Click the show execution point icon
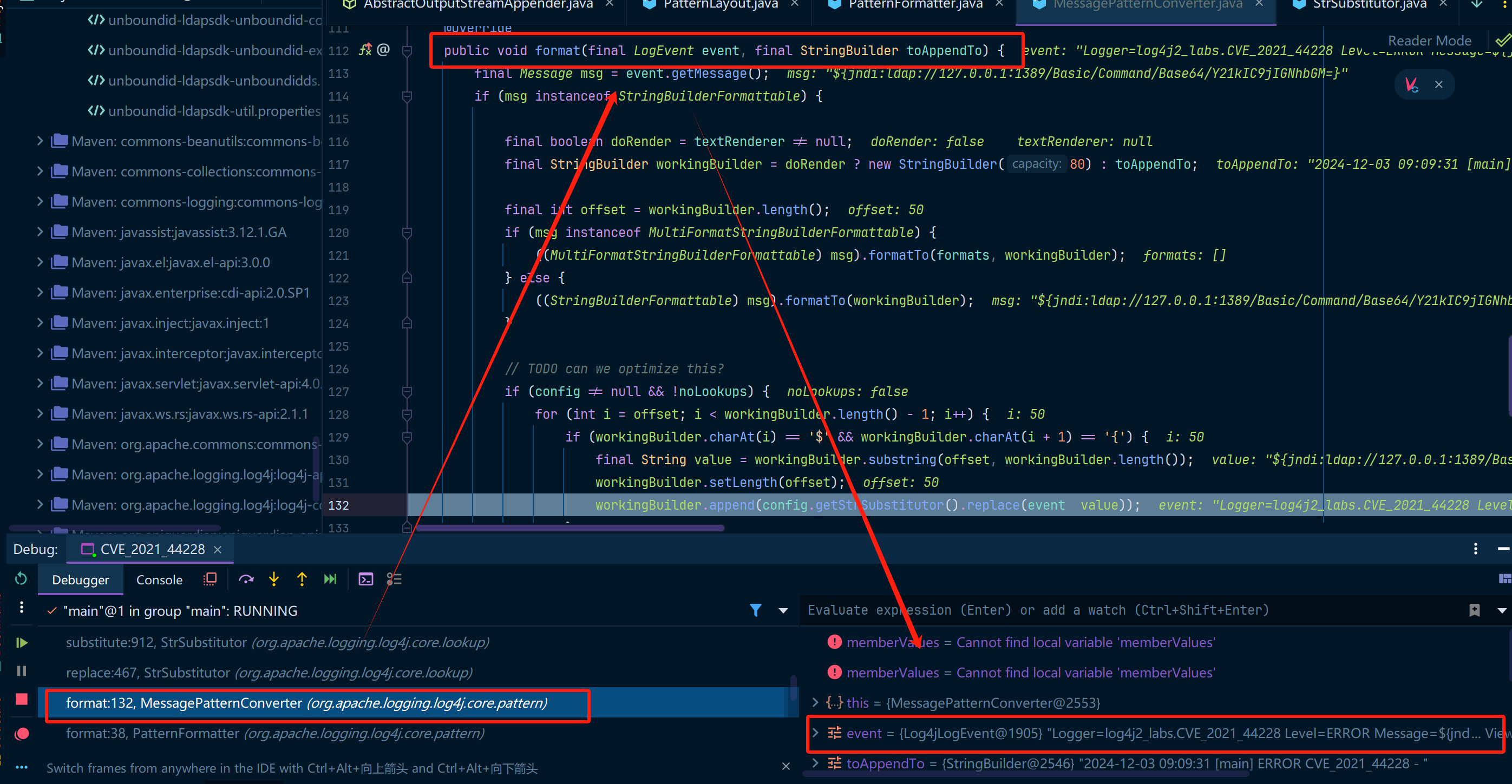The height and width of the screenshot is (784, 1512). [210, 579]
